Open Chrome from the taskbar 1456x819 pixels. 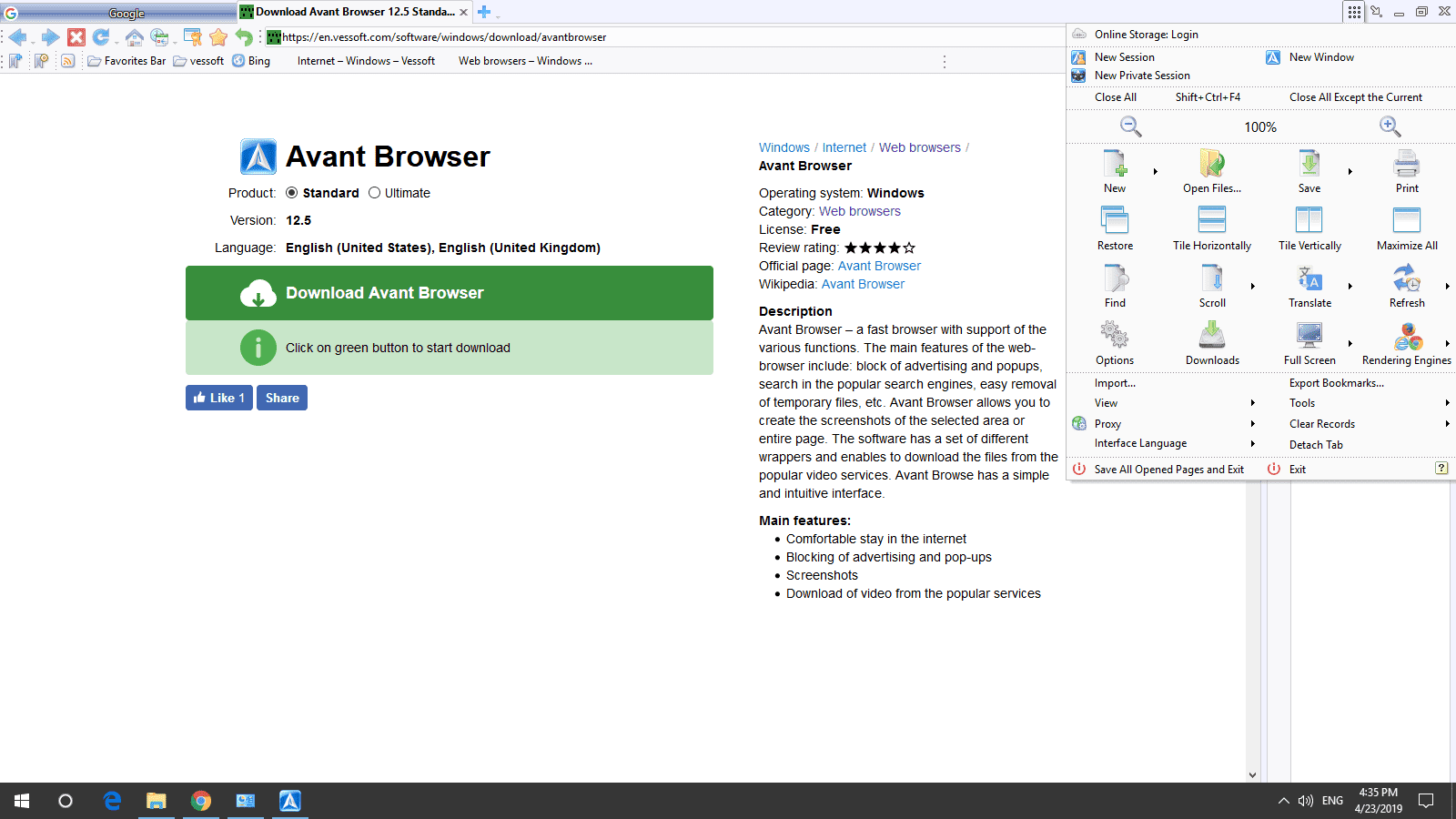[x=201, y=801]
